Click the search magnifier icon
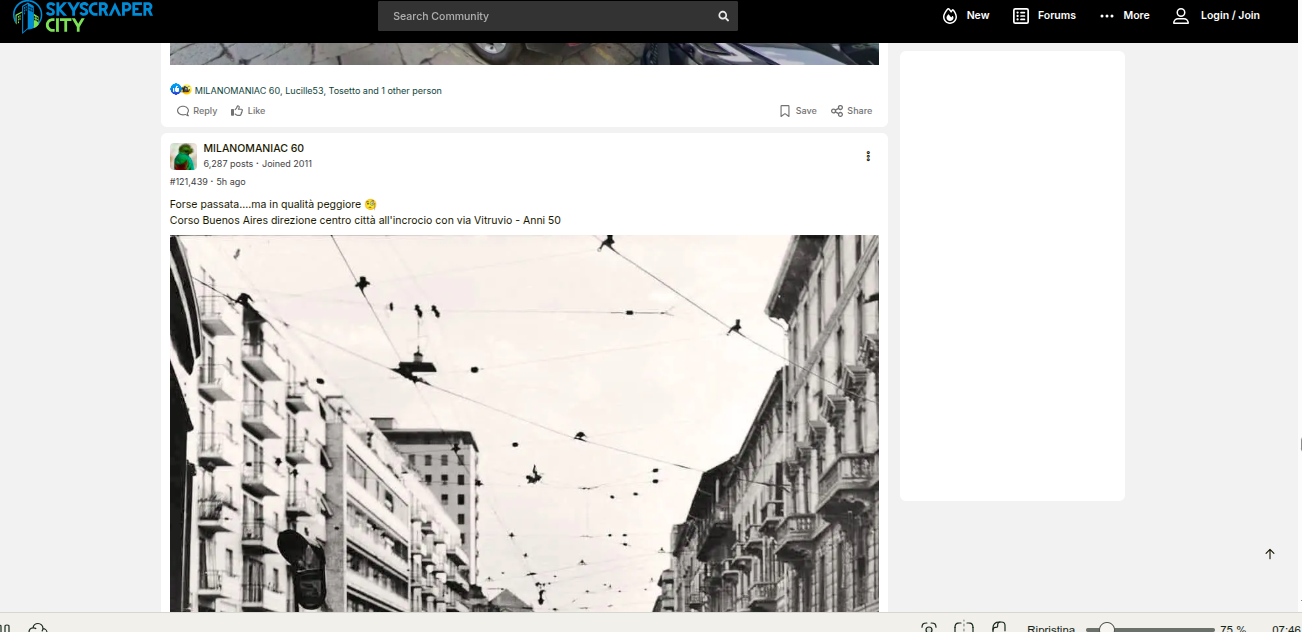The width and height of the screenshot is (1302, 632). point(723,16)
